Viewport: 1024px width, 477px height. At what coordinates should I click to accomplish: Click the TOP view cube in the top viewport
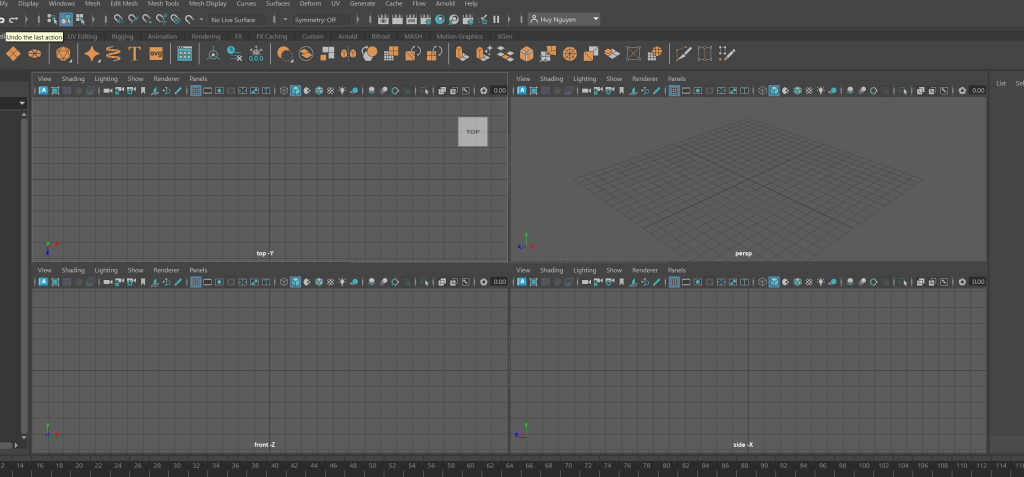pyautogui.click(x=473, y=131)
